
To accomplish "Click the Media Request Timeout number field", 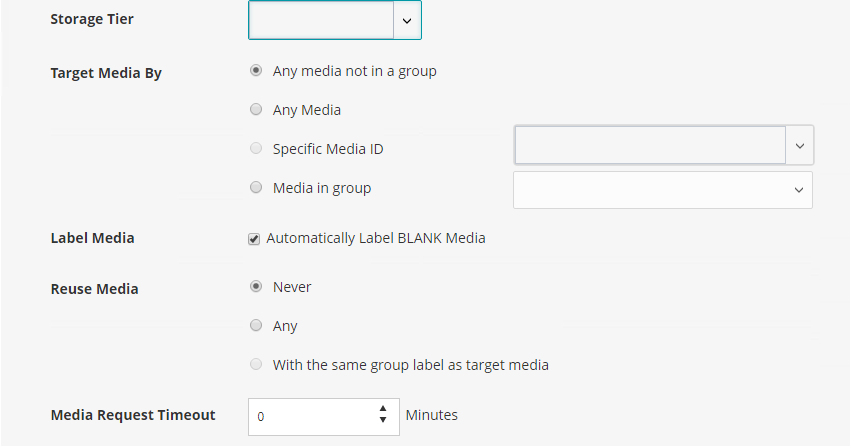I will tap(310, 416).
